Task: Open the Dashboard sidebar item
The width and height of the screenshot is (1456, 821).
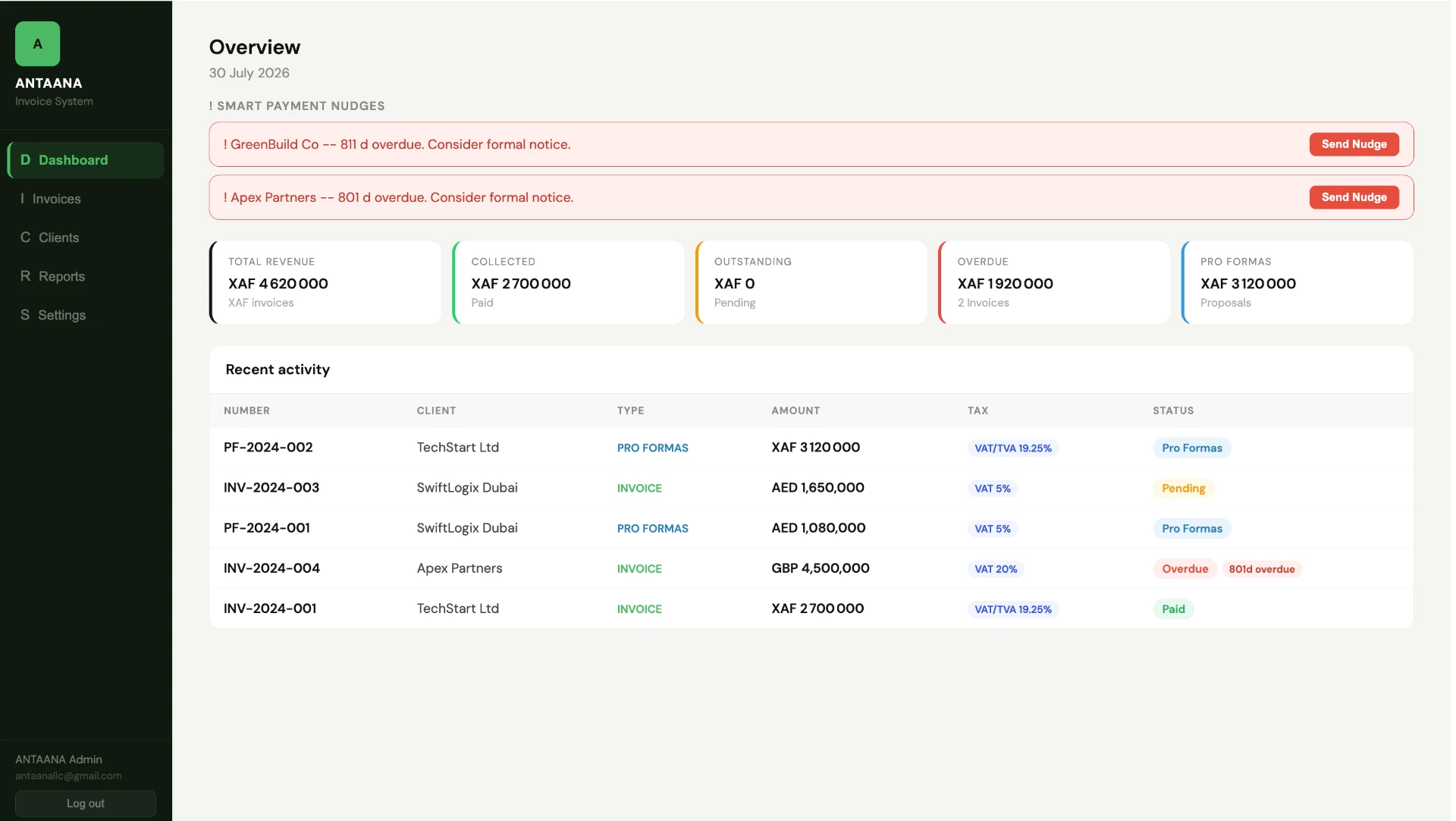Action: point(86,160)
